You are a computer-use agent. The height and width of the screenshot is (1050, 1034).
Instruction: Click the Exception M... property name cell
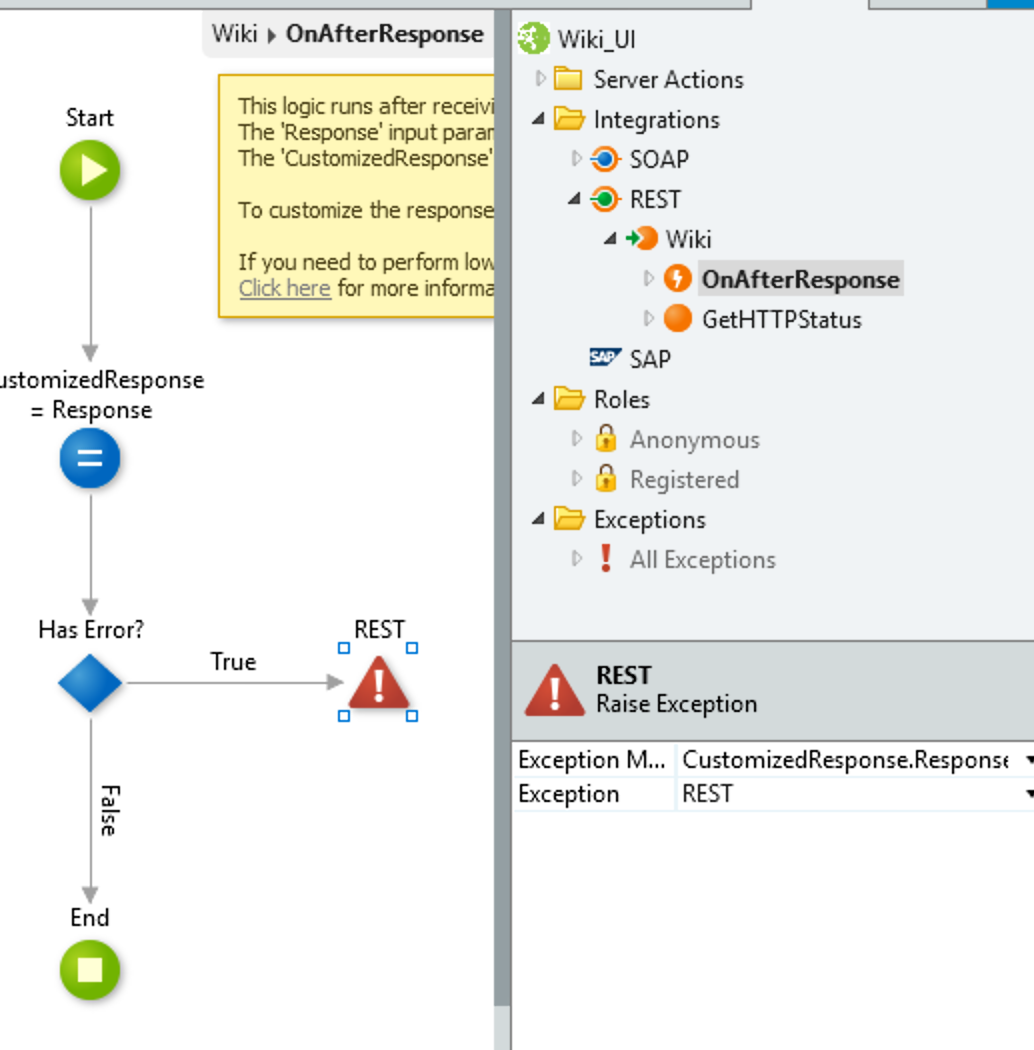[x=594, y=759]
